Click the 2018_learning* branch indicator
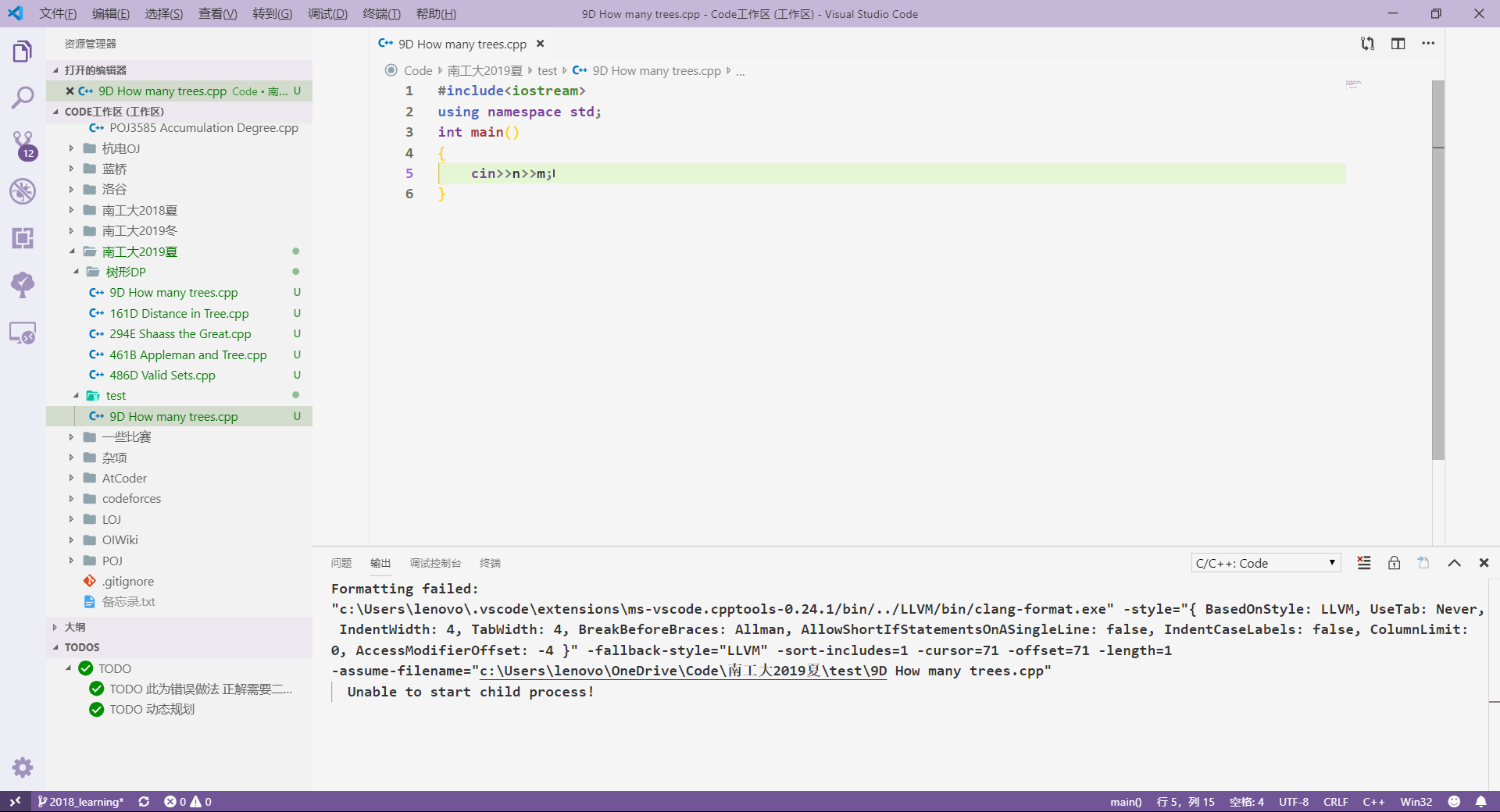The image size is (1500, 812). click(x=80, y=802)
